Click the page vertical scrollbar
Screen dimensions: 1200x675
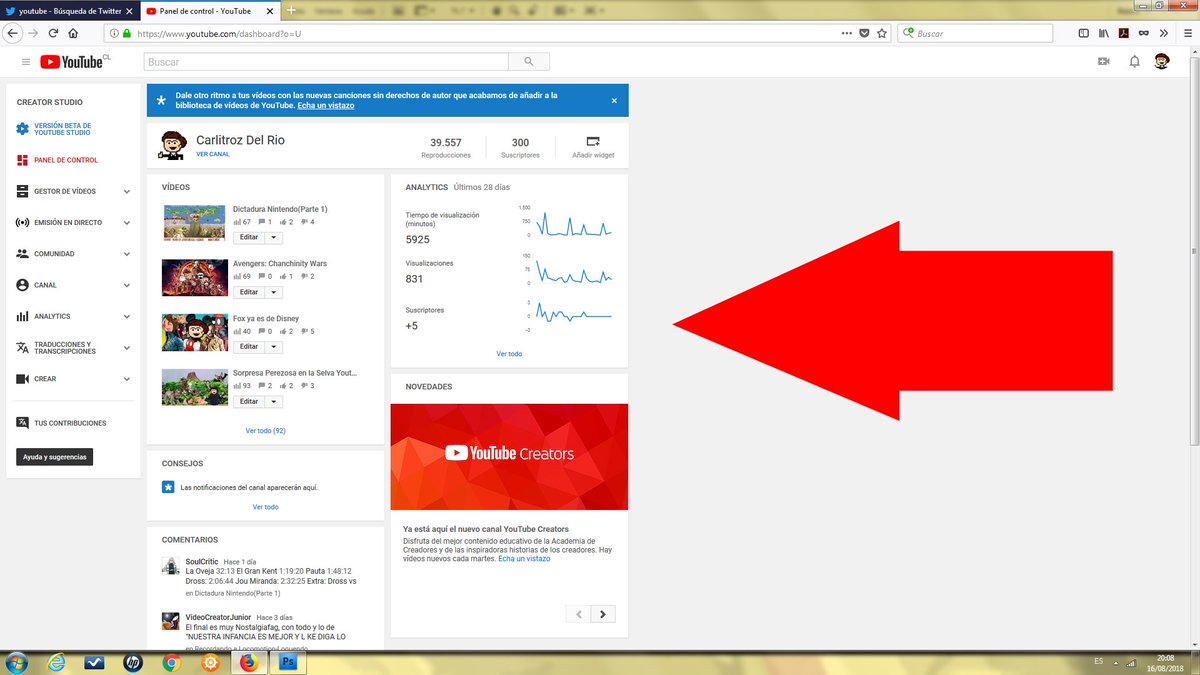[1194, 250]
